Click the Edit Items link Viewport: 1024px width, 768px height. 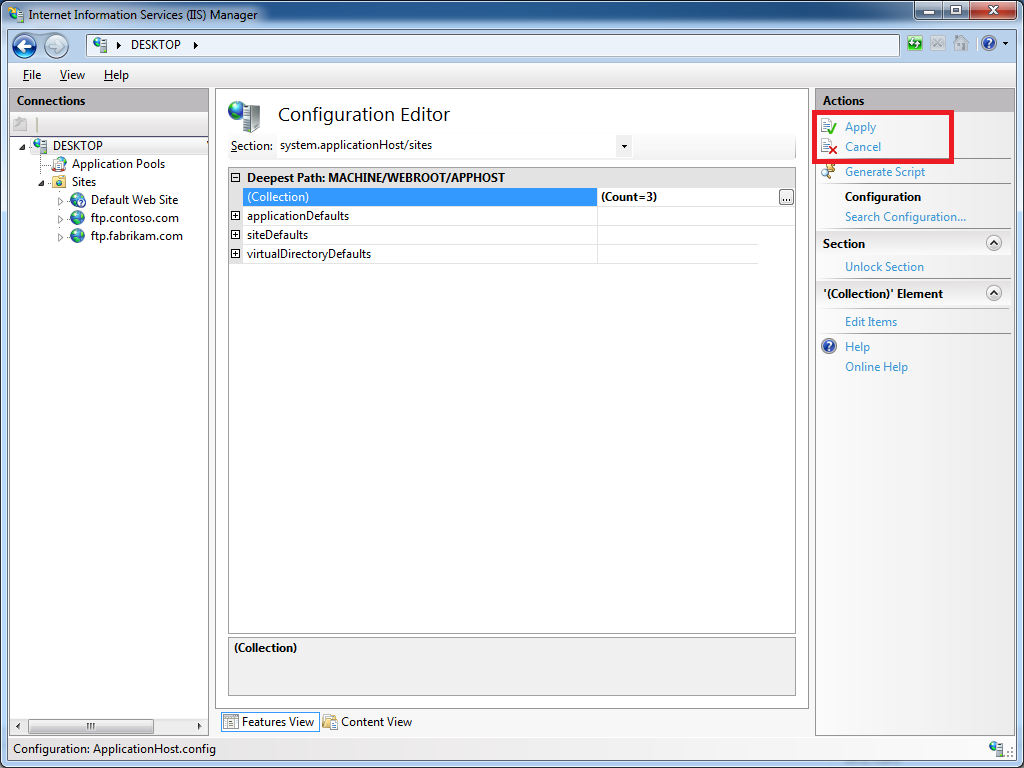[871, 322]
